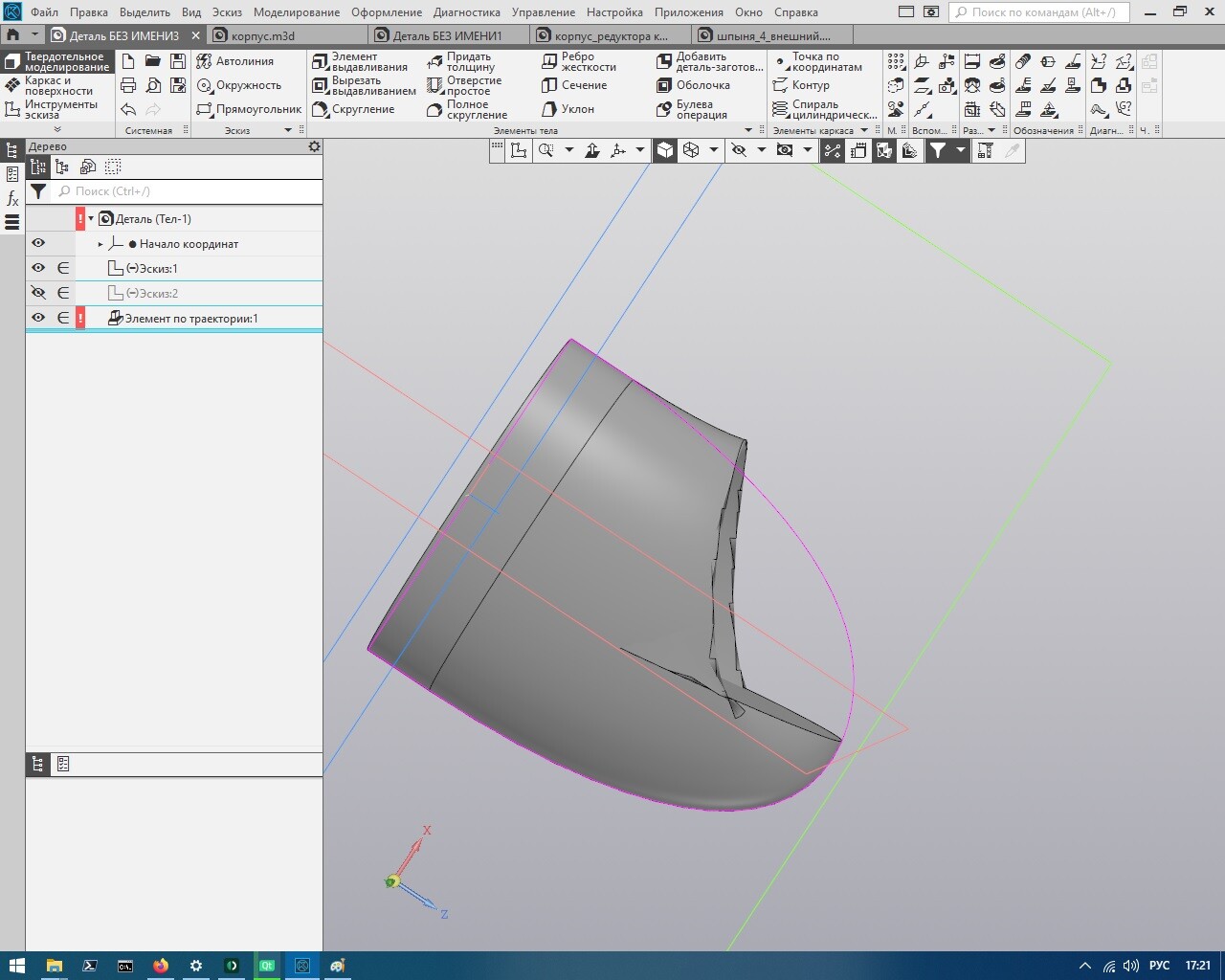Toggle include marker for Эскиз:1

(63, 268)
